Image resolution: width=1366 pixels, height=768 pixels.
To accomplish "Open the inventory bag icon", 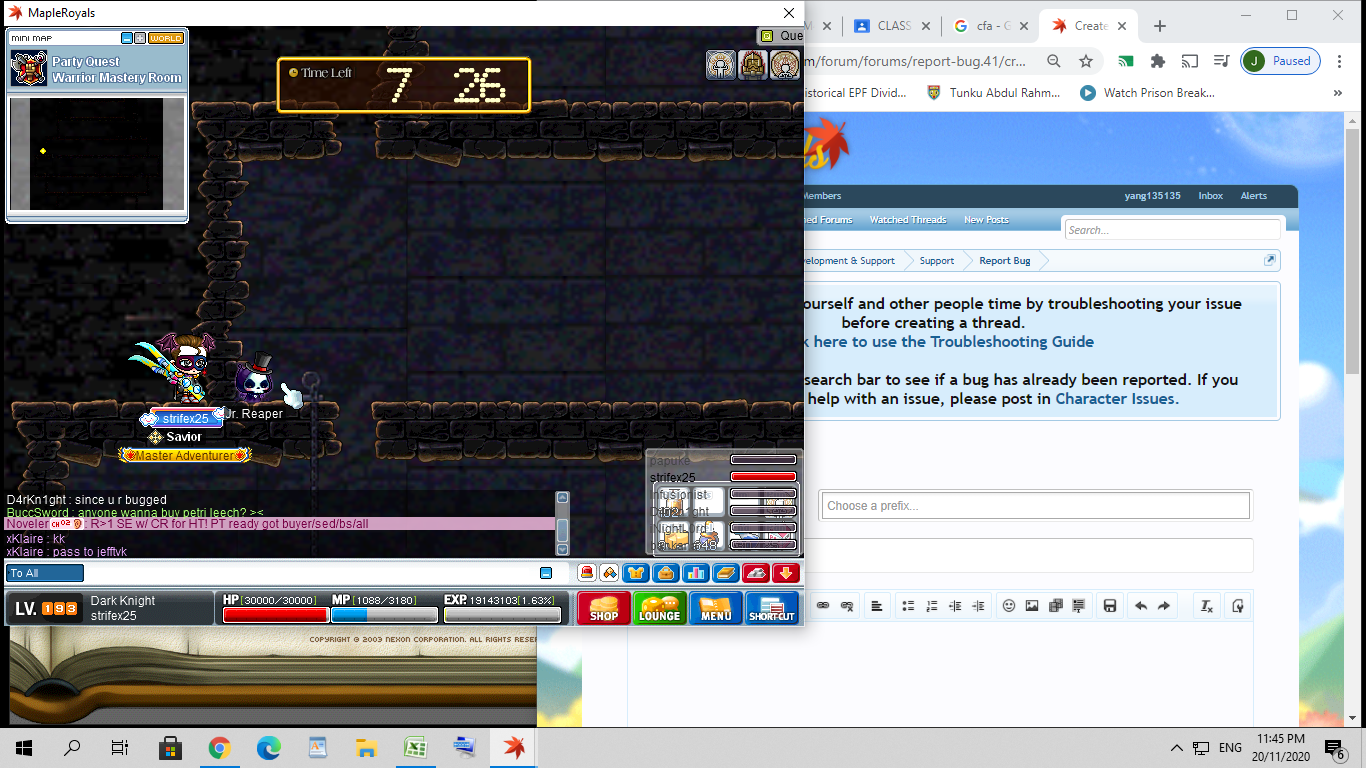I will pos(666,573).
